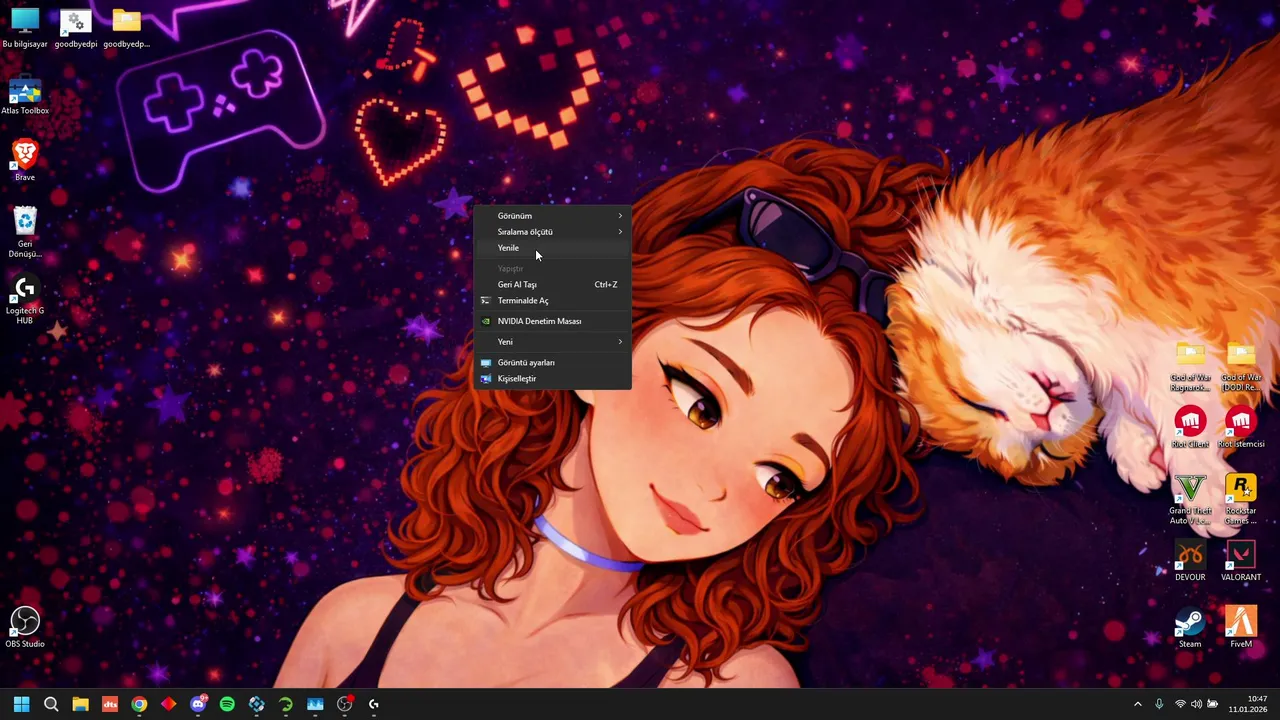Open OBS Studio from the taskbar

click(345, 704)
